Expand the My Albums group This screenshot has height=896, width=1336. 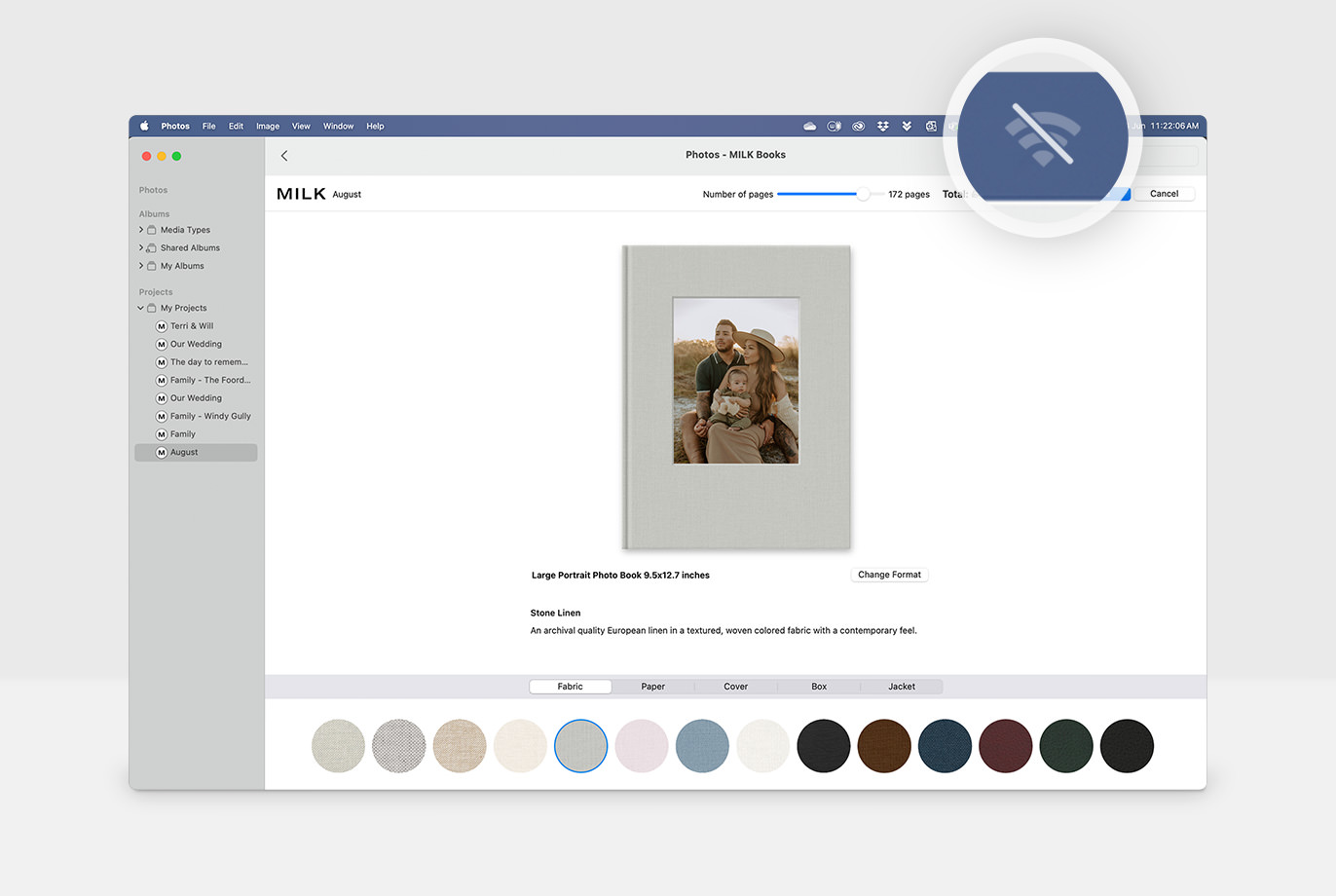pos(140,266)
